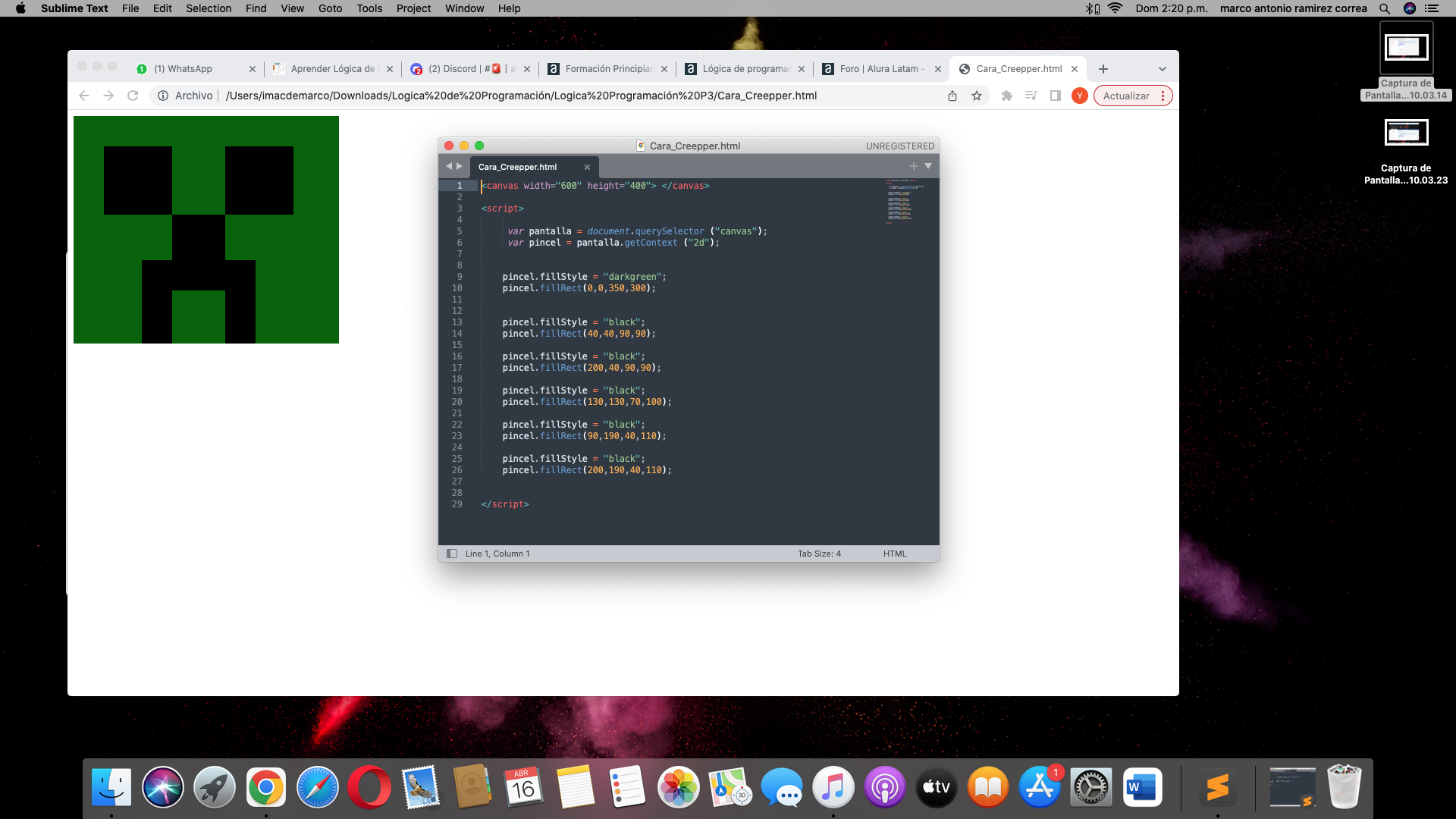Viewport: 1456px width, 819px height.
Task: Toggle Chrome side panel icon
Action: pos(1056,96)
